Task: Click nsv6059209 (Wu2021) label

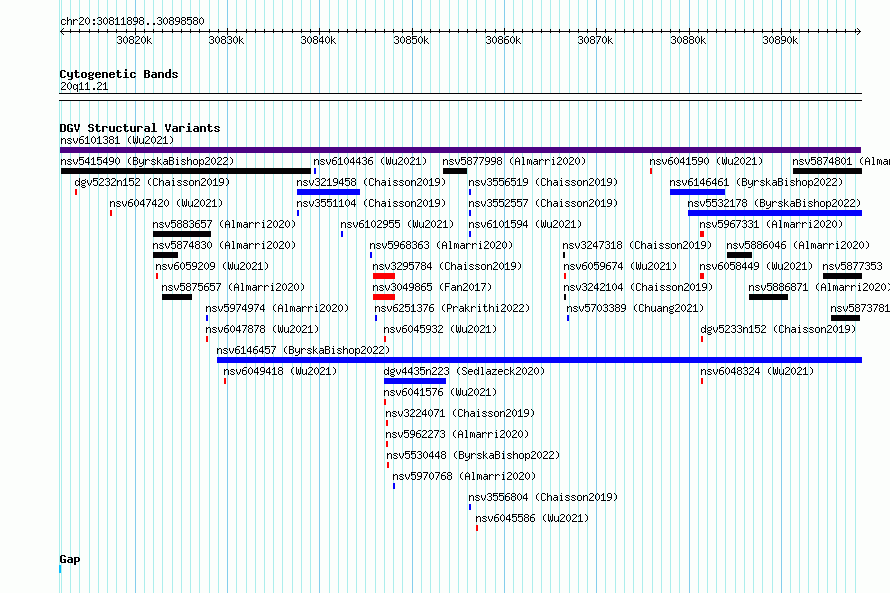Action: pyautogui.click(x=212, y=266)
